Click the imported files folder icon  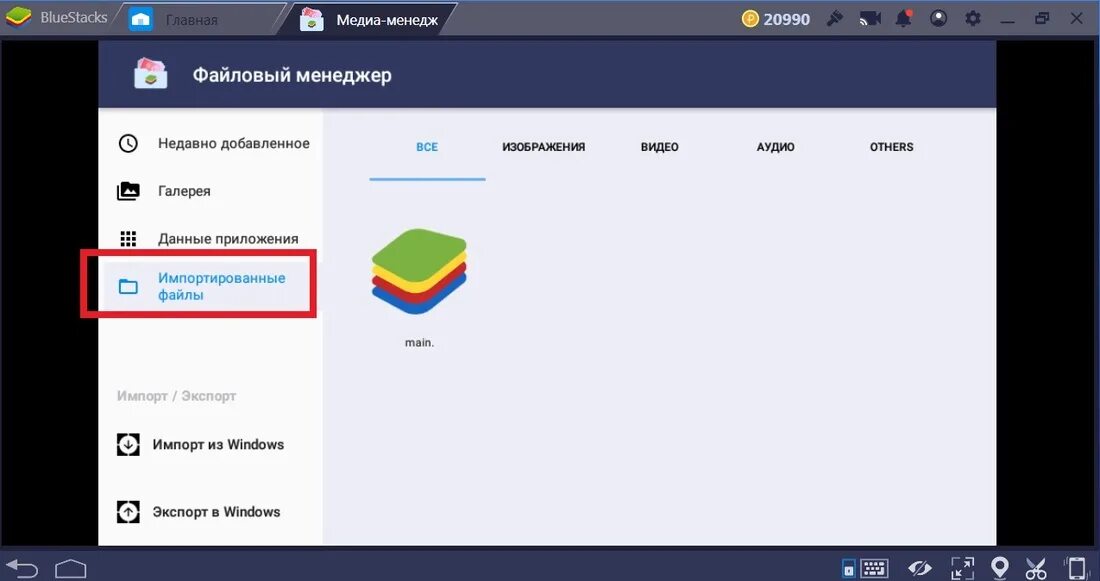(128, 286)
